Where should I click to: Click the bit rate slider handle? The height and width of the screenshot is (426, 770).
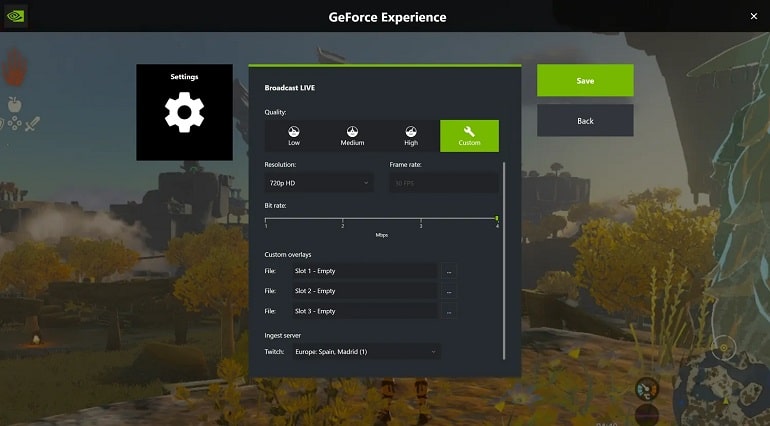tap(497, 218)
